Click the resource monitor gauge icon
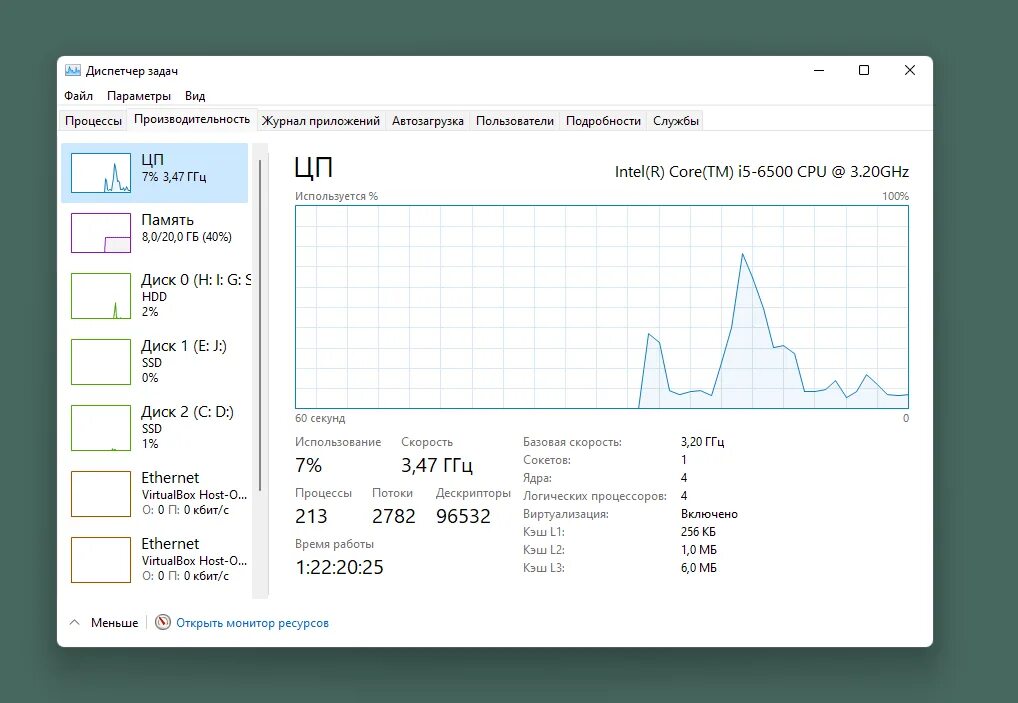This screenshot has width=1018, height=703. tap(163, 623)
